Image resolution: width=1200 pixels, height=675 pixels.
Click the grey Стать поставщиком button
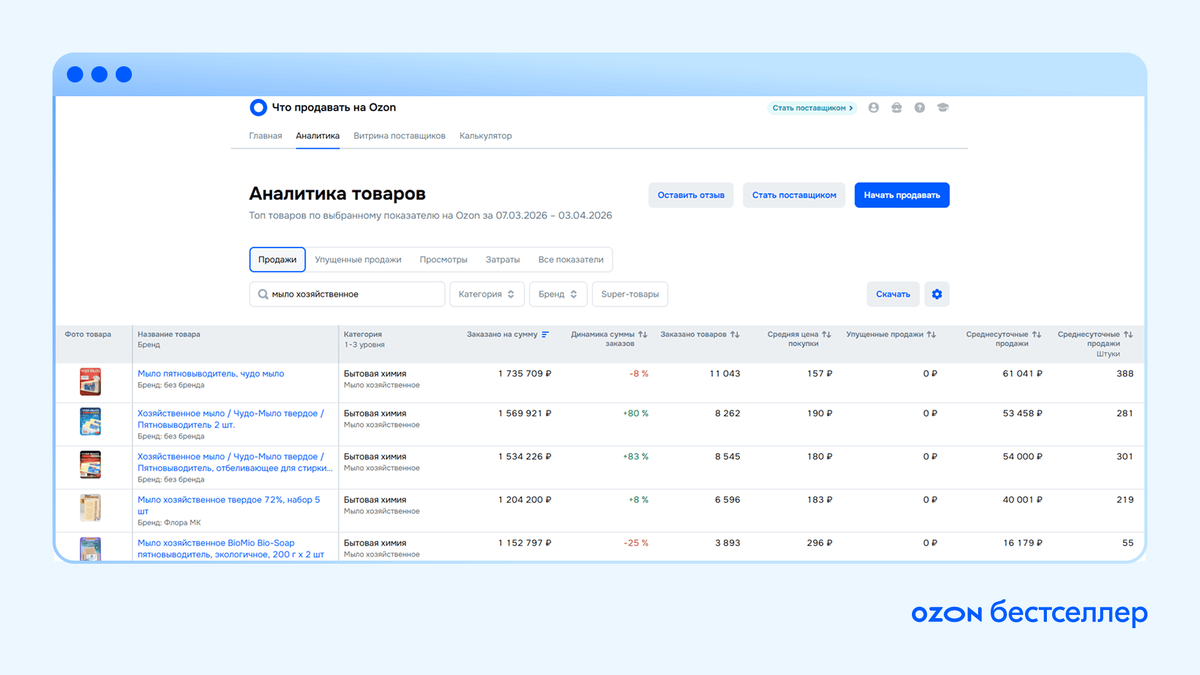click(794, 195)
